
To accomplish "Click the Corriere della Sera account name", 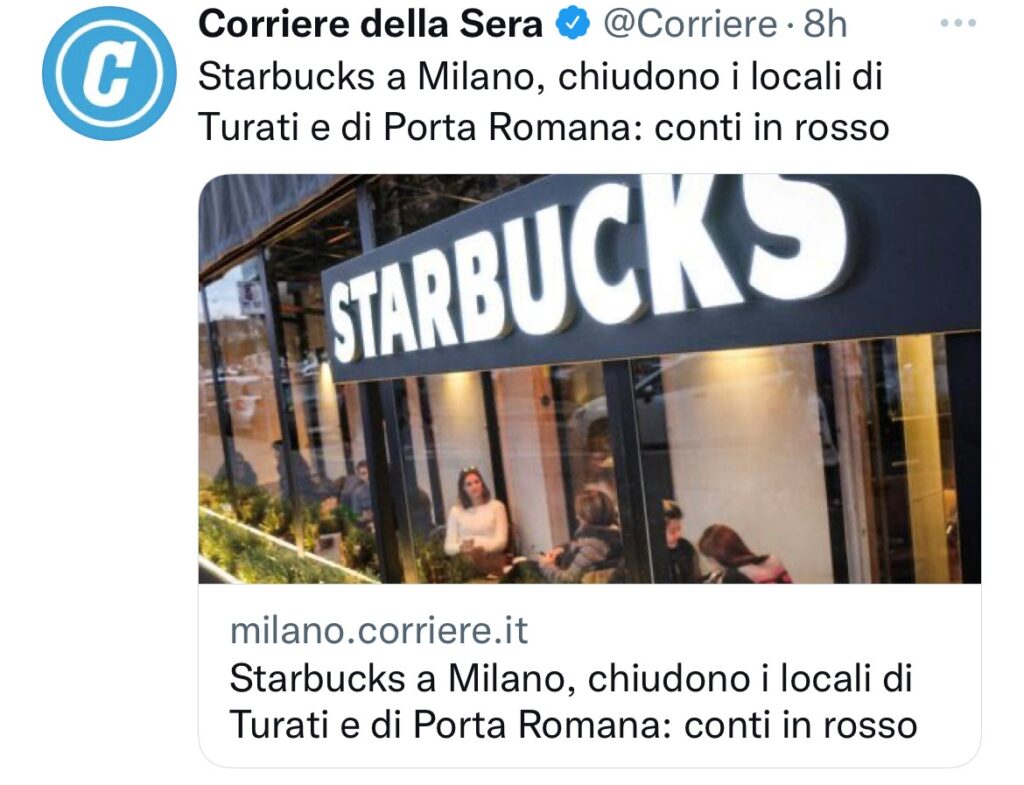I will [370, 24].
